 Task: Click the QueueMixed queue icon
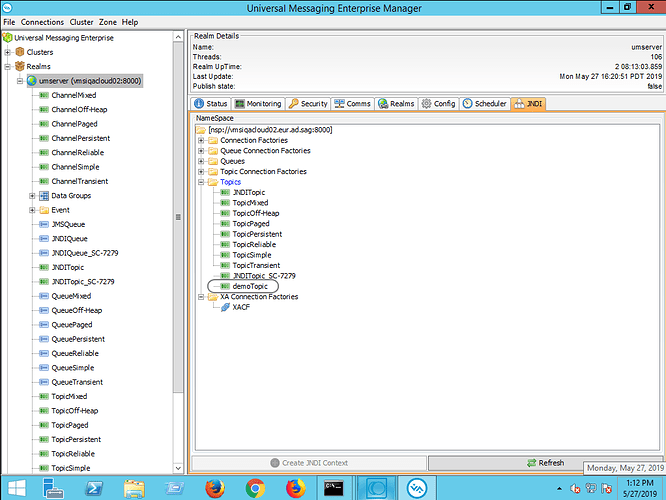click(x=44, y=296)
